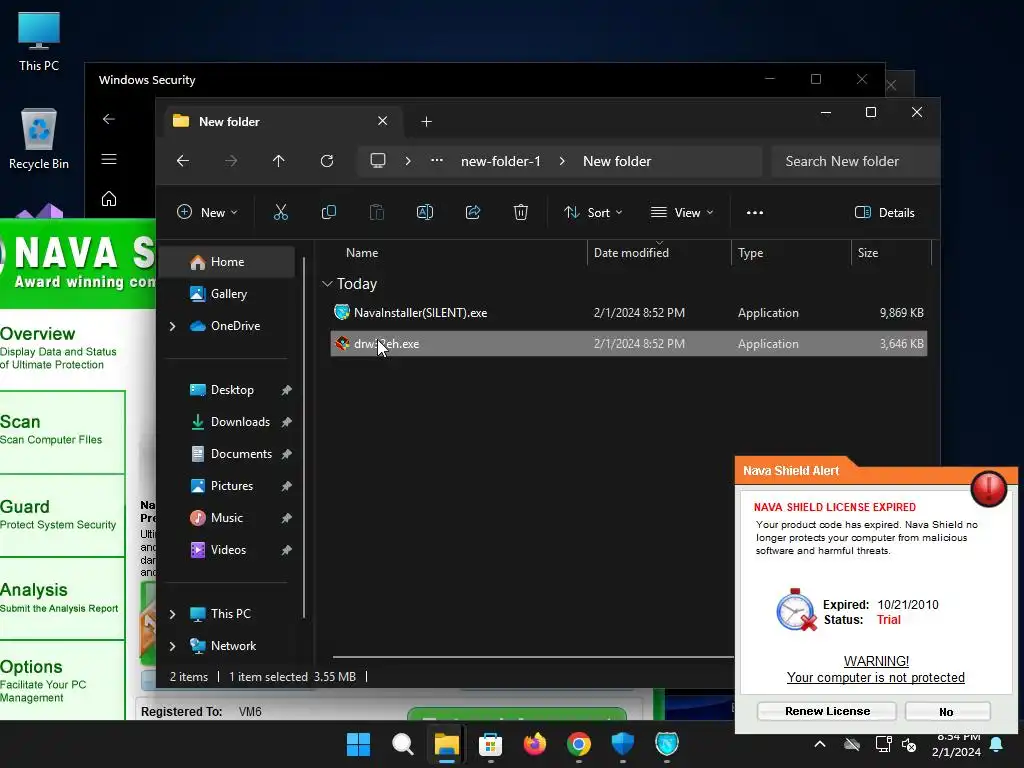Open Nava Shield Scan section
Screen dimensions: 1024x768
point(62,432)
